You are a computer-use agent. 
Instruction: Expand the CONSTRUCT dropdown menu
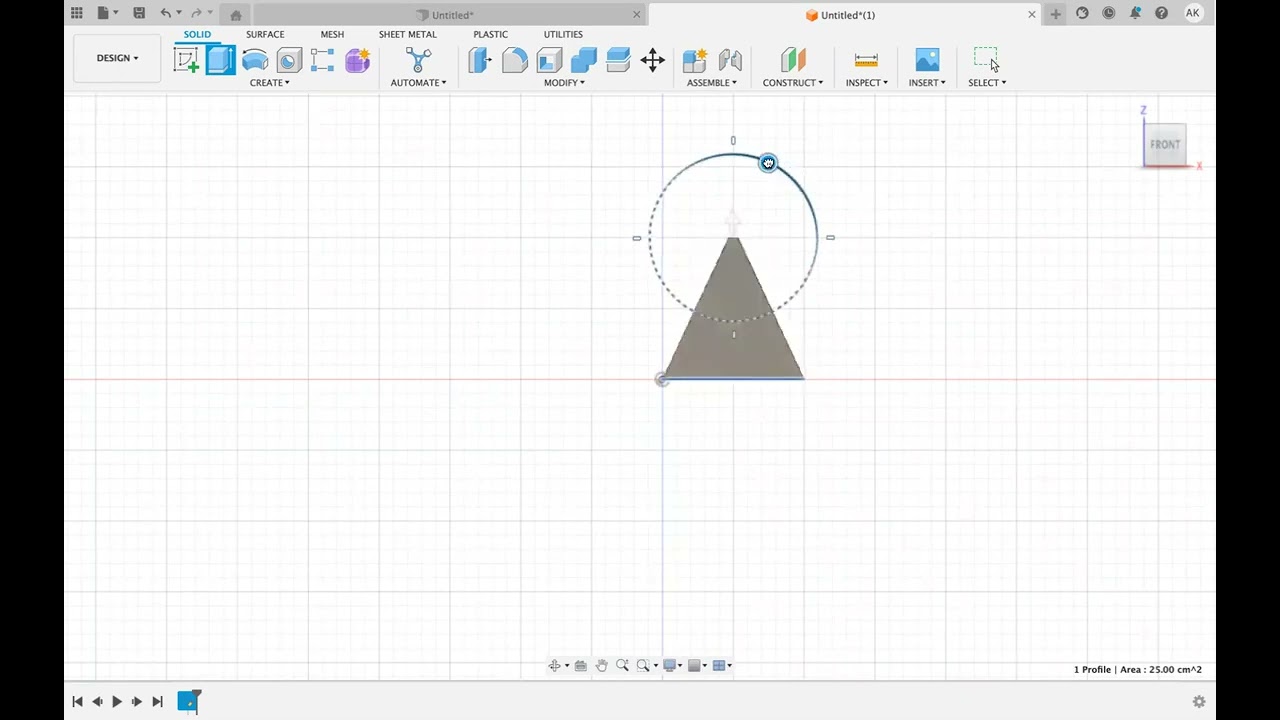(x=793, y=83)
